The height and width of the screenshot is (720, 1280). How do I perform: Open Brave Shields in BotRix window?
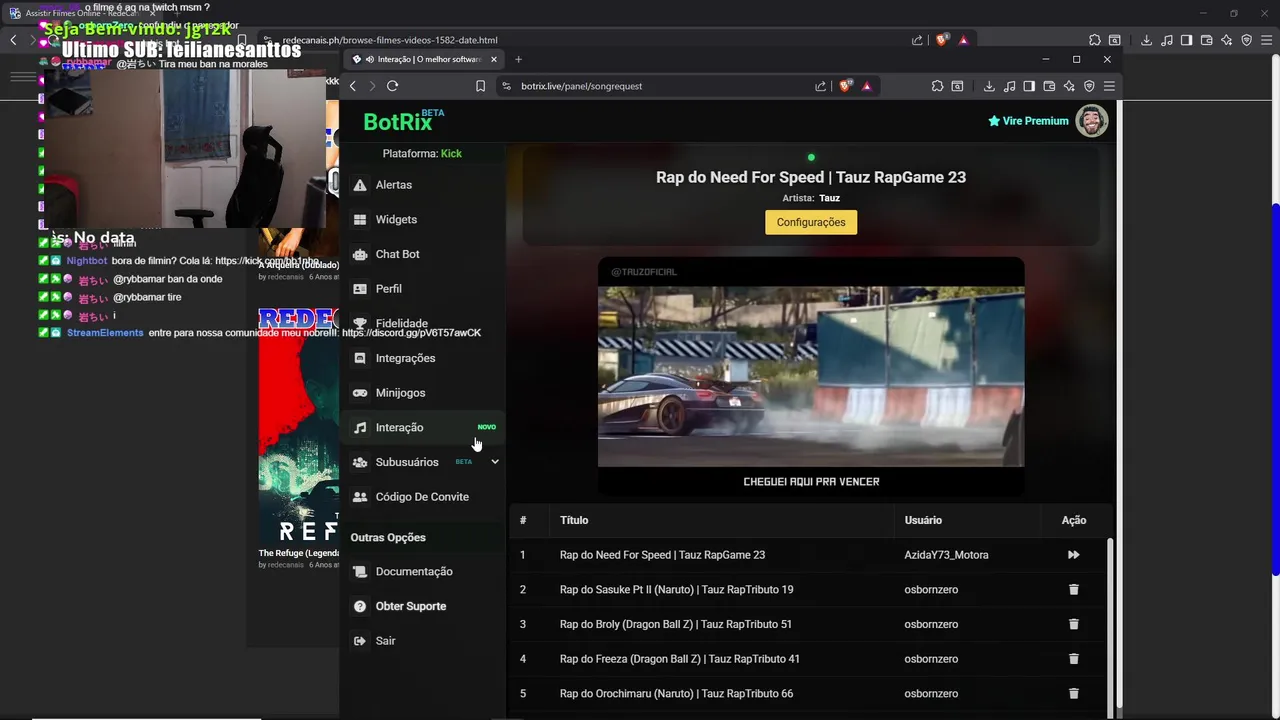coord(845,86)
